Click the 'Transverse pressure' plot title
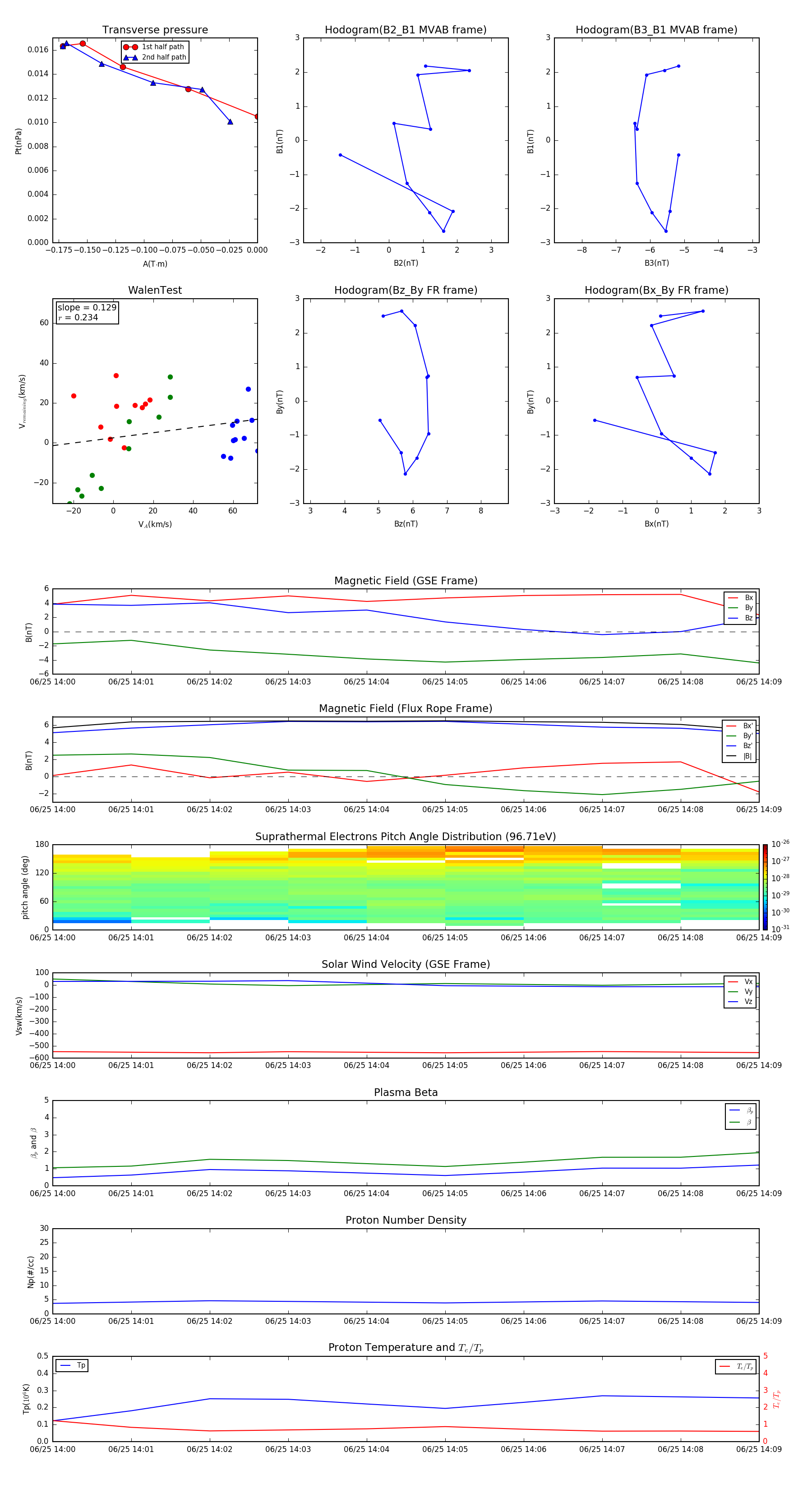Screen dimensions: 812x1489 coord(155,29)
